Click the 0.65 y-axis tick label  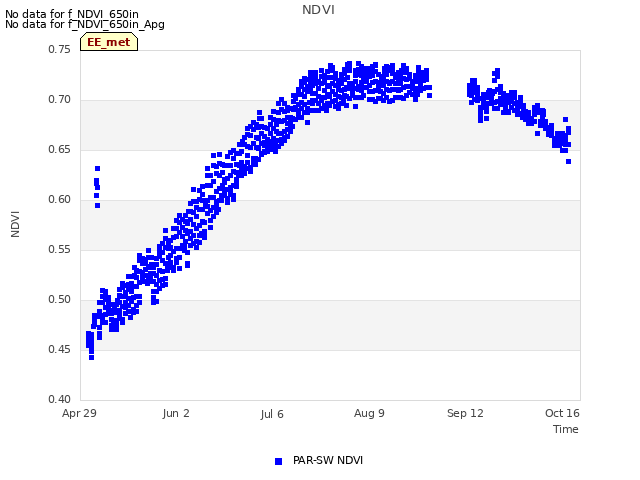60,149
